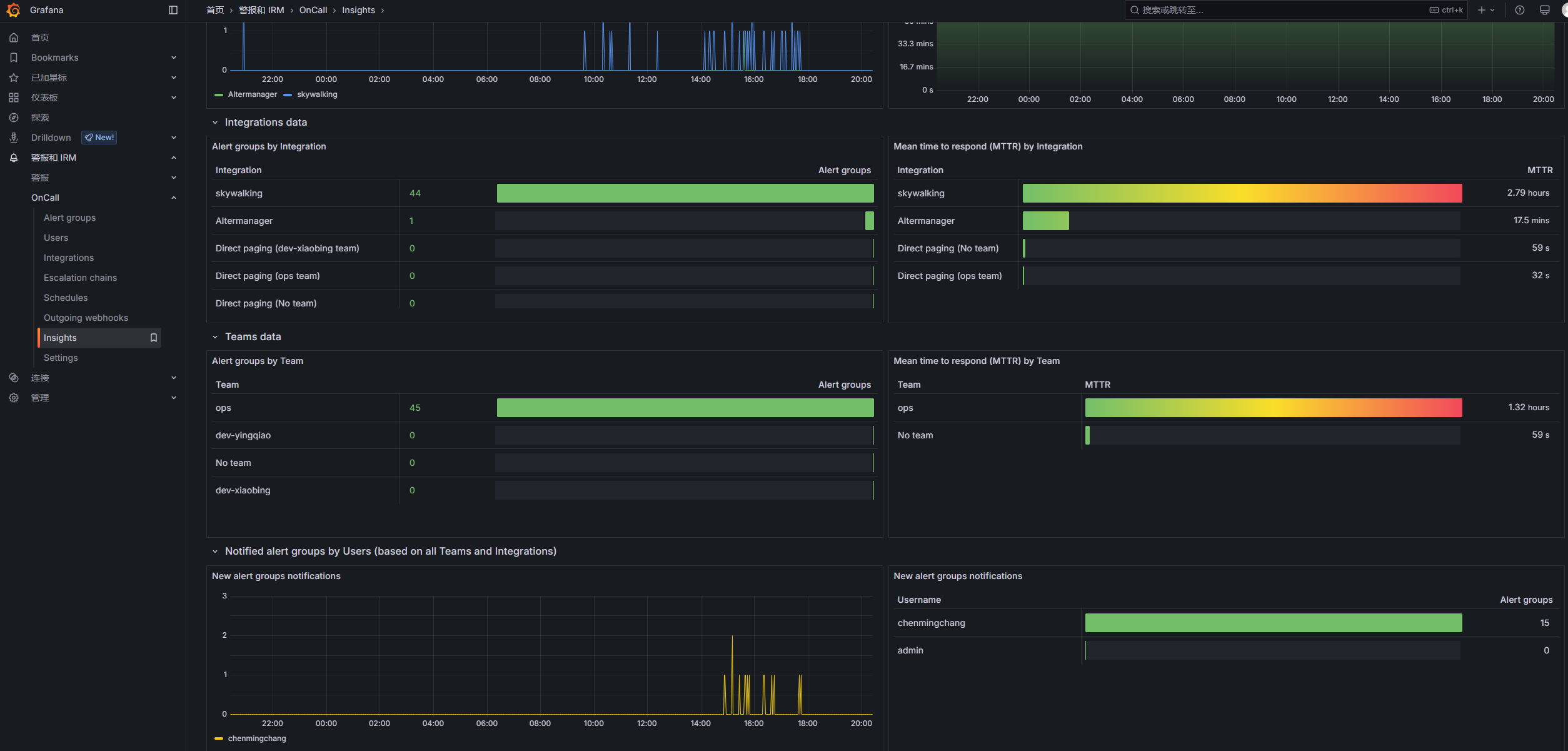Go to 首页 breadcrumb link
1568x751 pixels.
pos(215,10)
